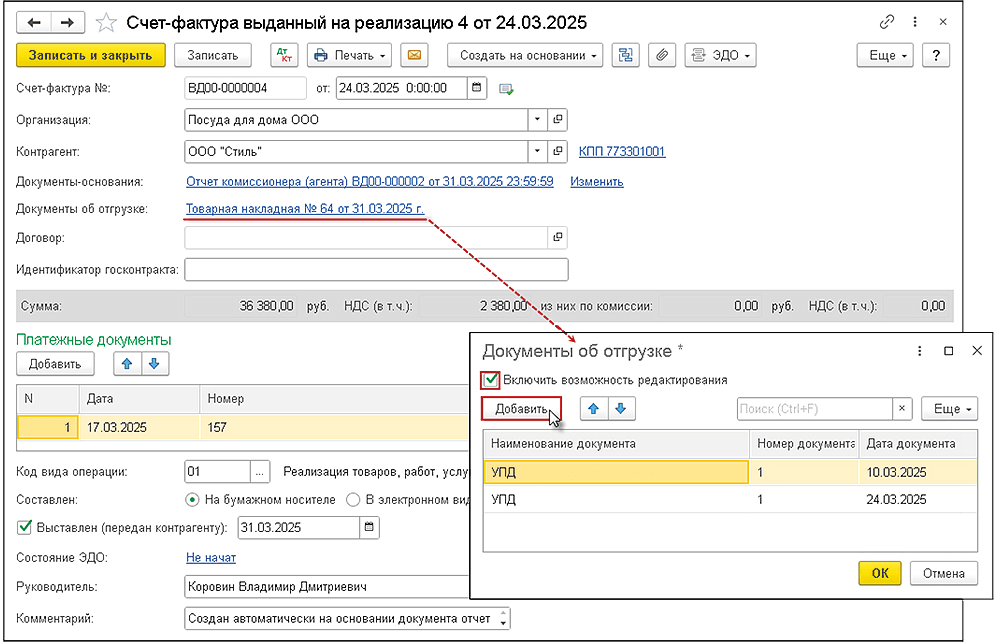
Task: Copy link using the chain icon
Action: tap(886, 21)
